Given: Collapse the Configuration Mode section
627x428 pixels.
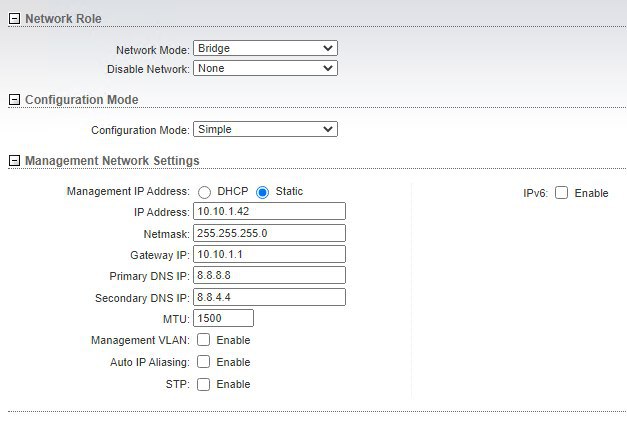Looking at the screenshot, I should click(x=14, y=100).
